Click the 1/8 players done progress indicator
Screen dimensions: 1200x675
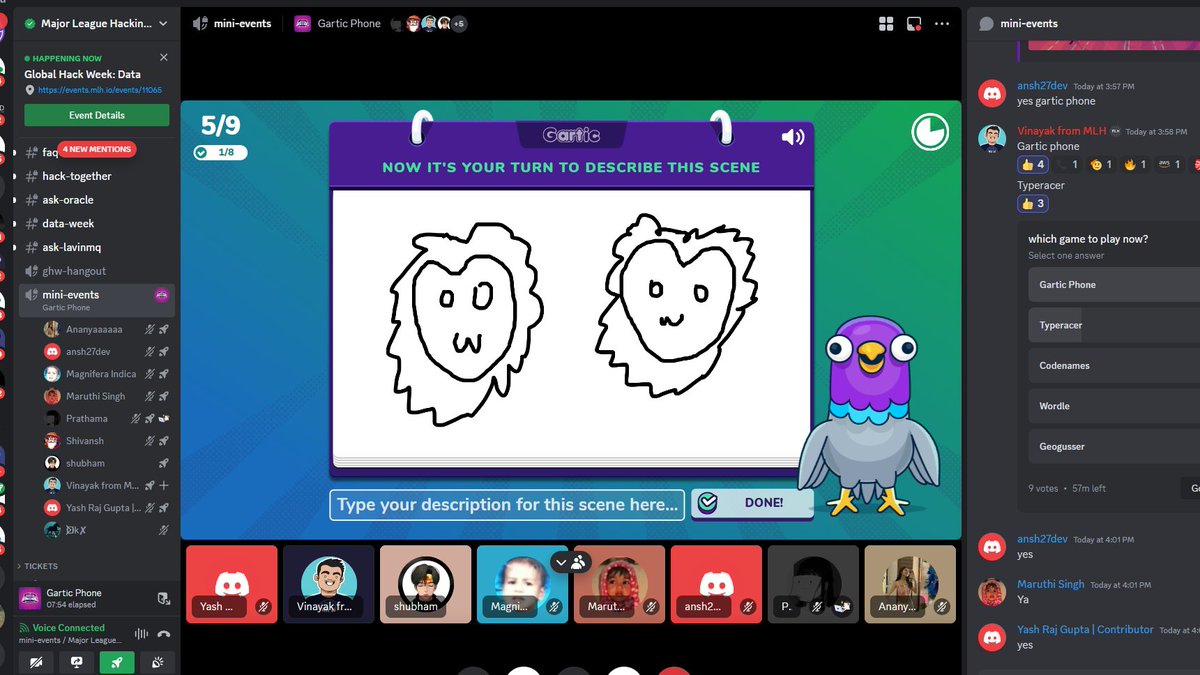220,152
